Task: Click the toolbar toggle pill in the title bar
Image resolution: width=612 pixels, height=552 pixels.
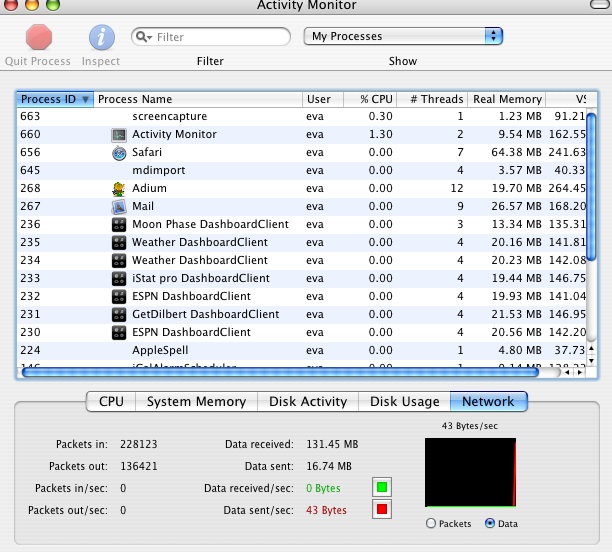Action: (x=600, y=4)
